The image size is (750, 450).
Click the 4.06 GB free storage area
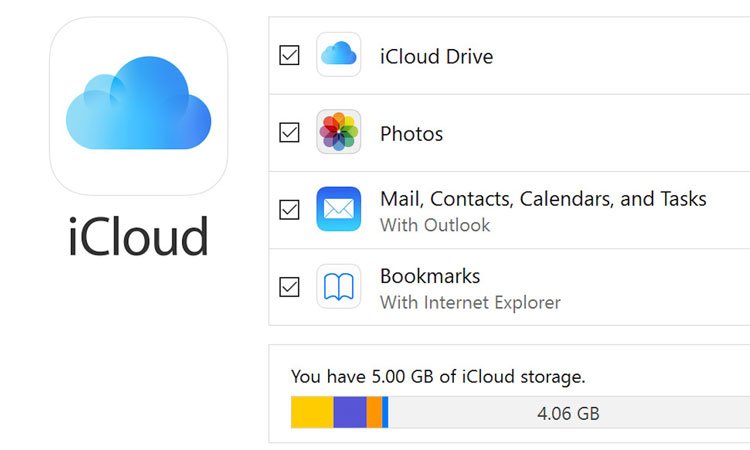[x=568, y=412]
